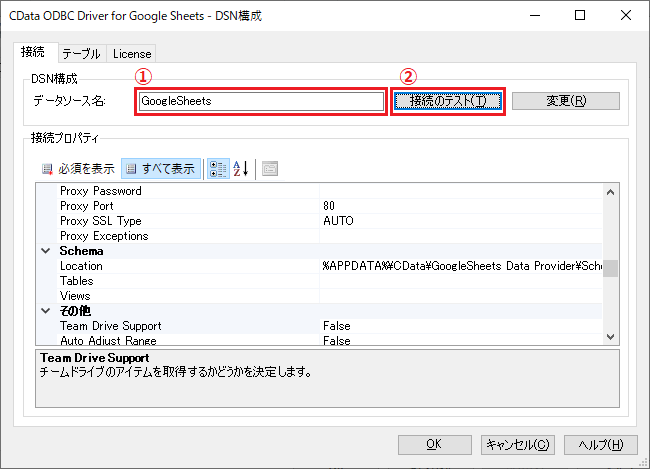Viewport: 650px width, 469px height.
Task: Select the Team Drive Support property
Action: tap(110, 326)
